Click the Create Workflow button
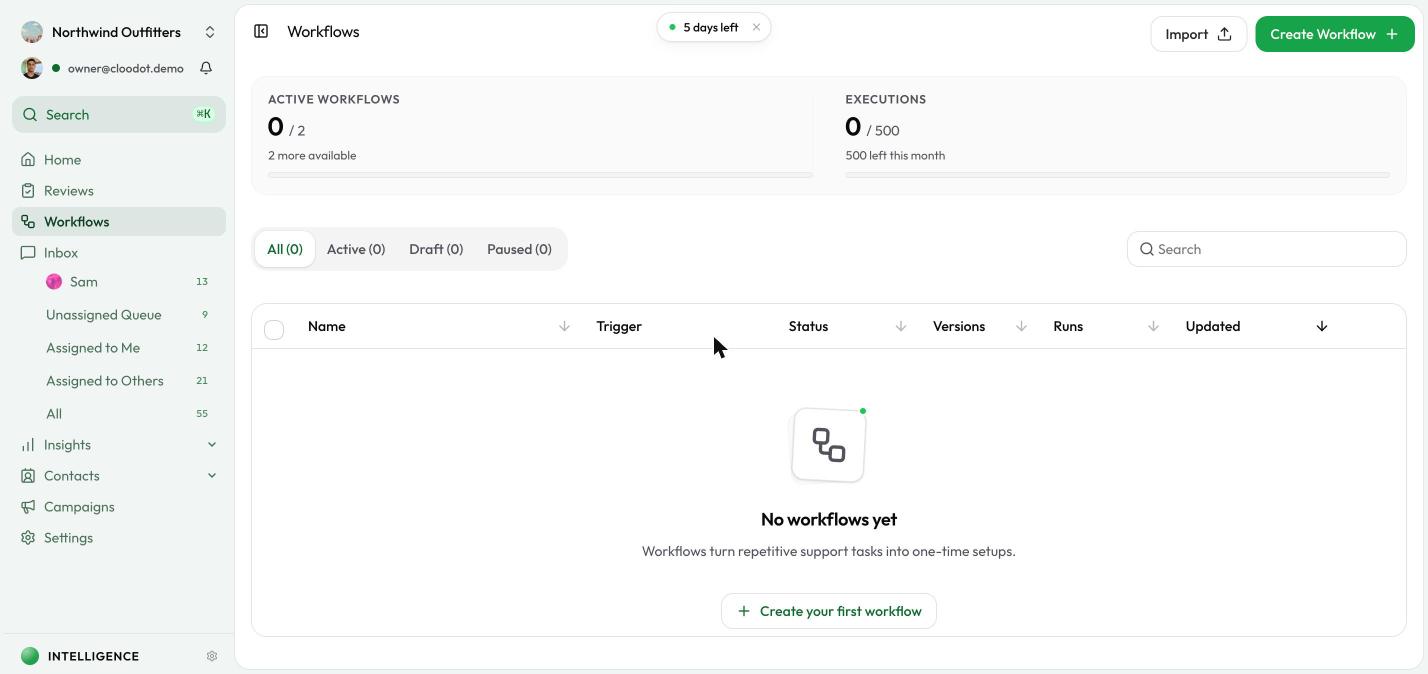The image size is (1428, 674). 1335,34
